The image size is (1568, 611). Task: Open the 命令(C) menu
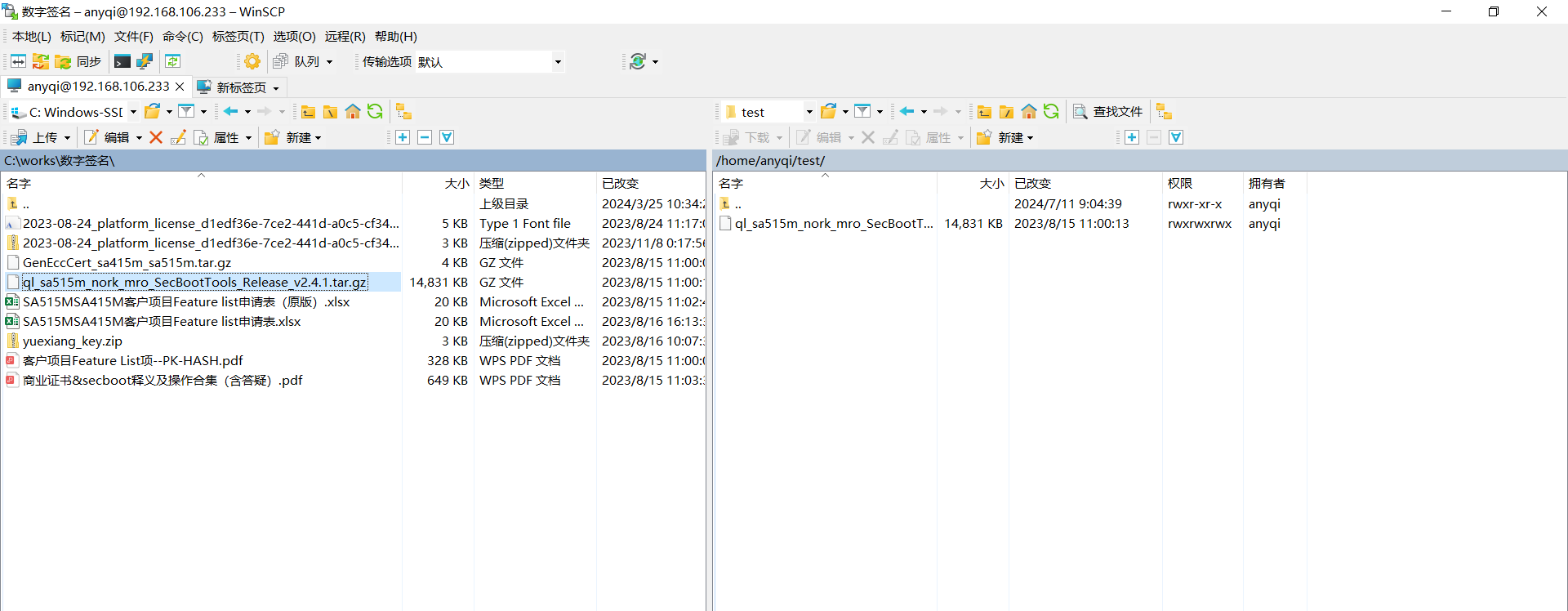point(182,37)
